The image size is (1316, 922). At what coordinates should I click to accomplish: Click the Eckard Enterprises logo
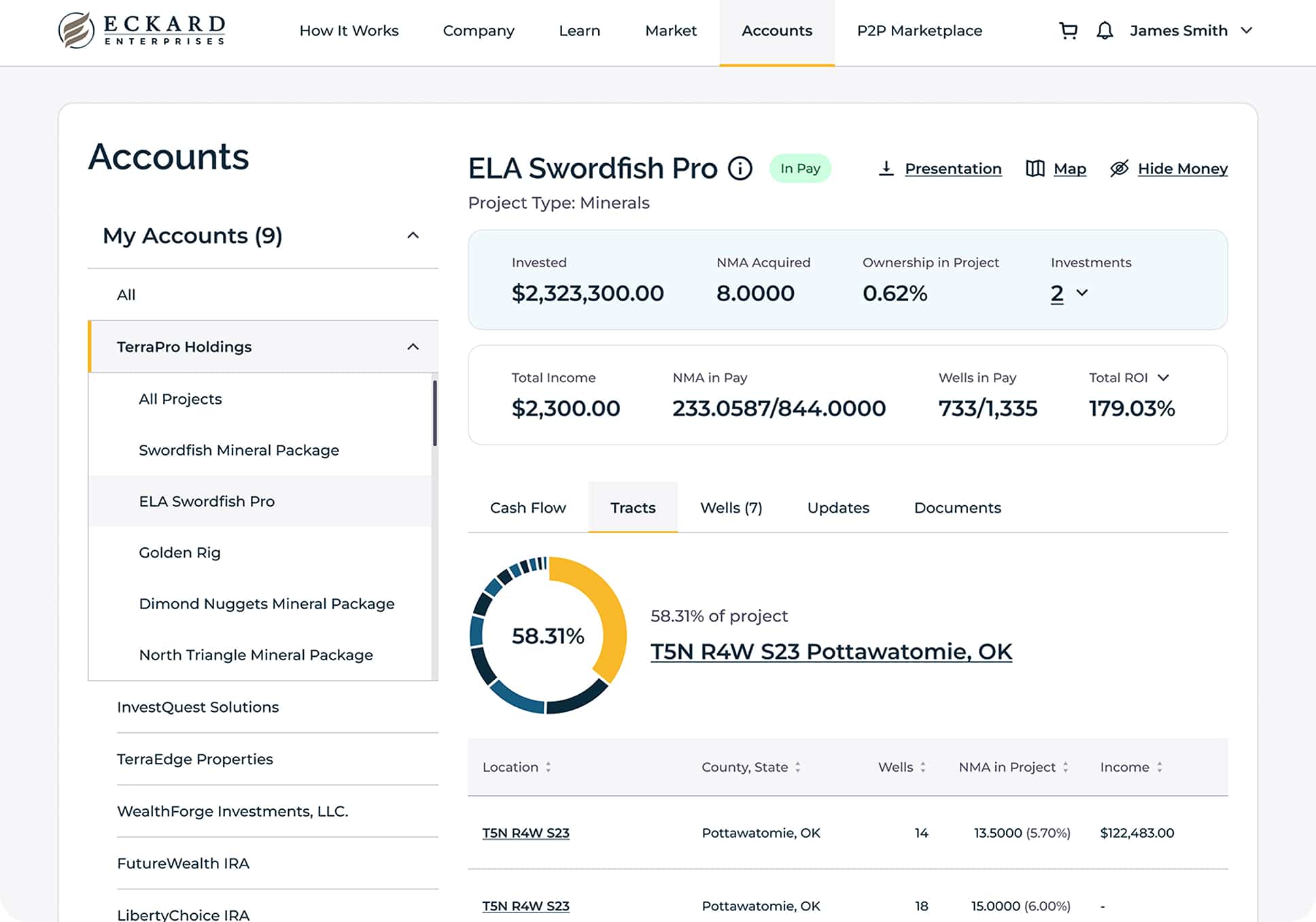(x=142, y=31)
